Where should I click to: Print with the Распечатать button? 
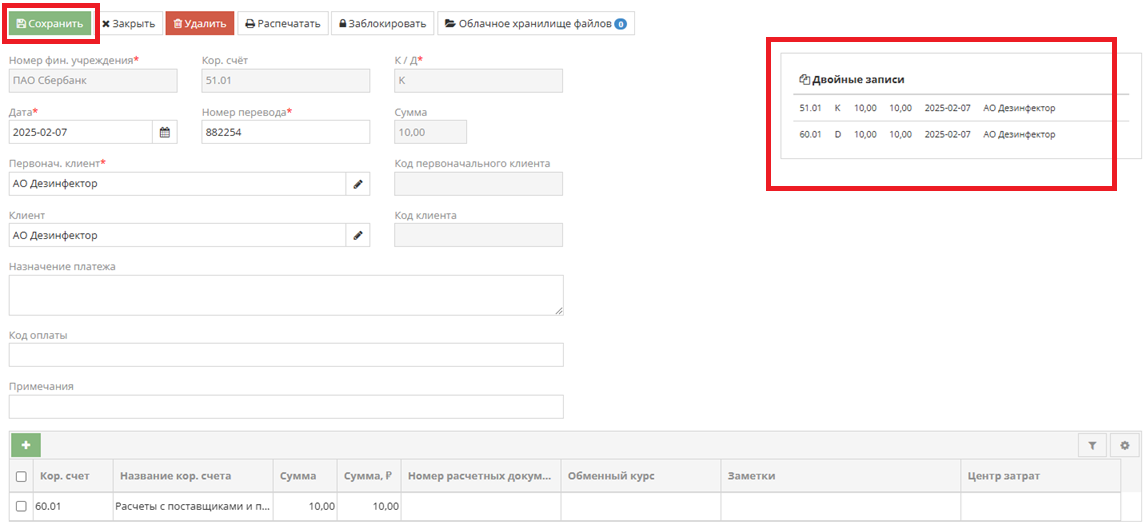283,23
